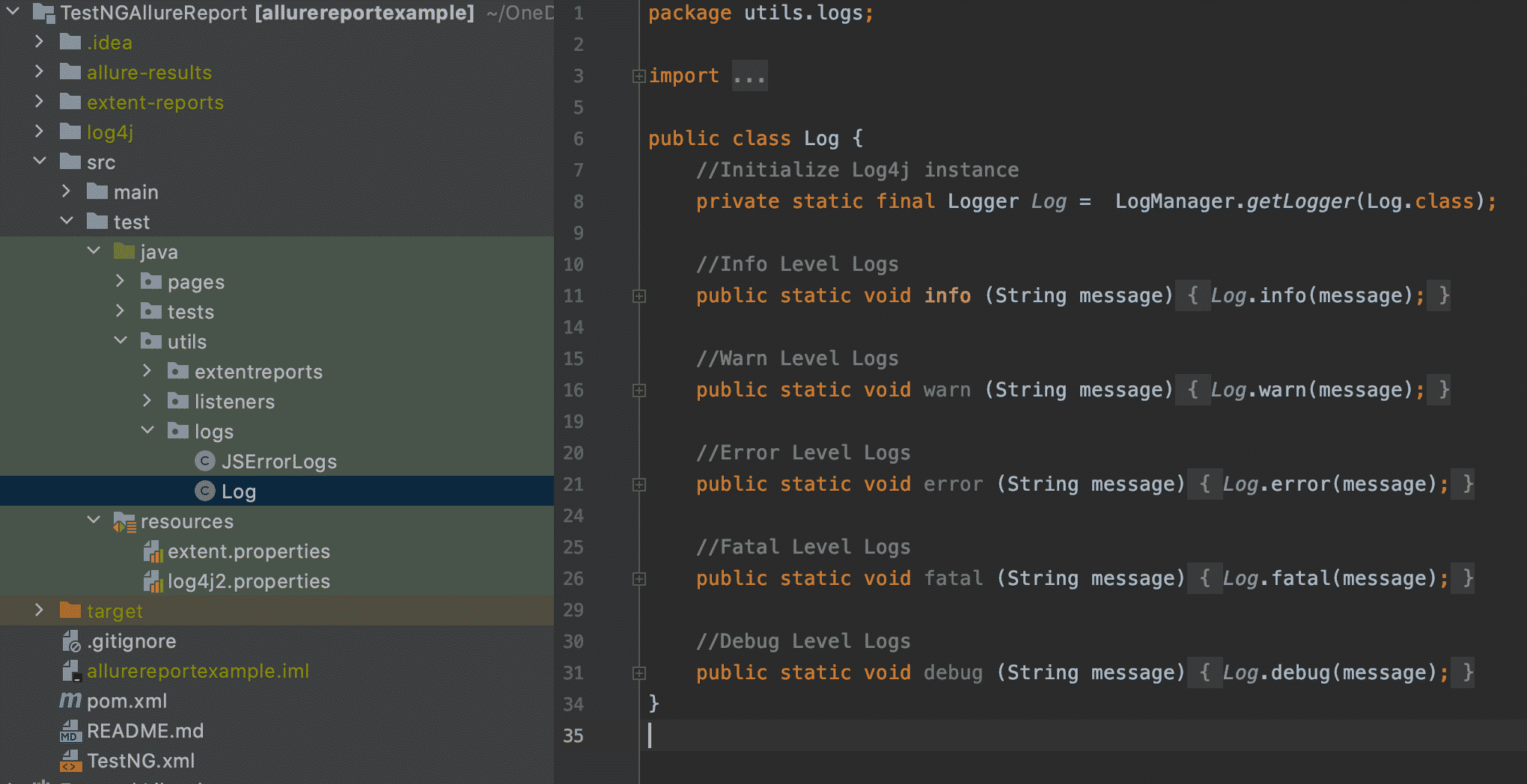Unfold the error method body

(639, 485)
